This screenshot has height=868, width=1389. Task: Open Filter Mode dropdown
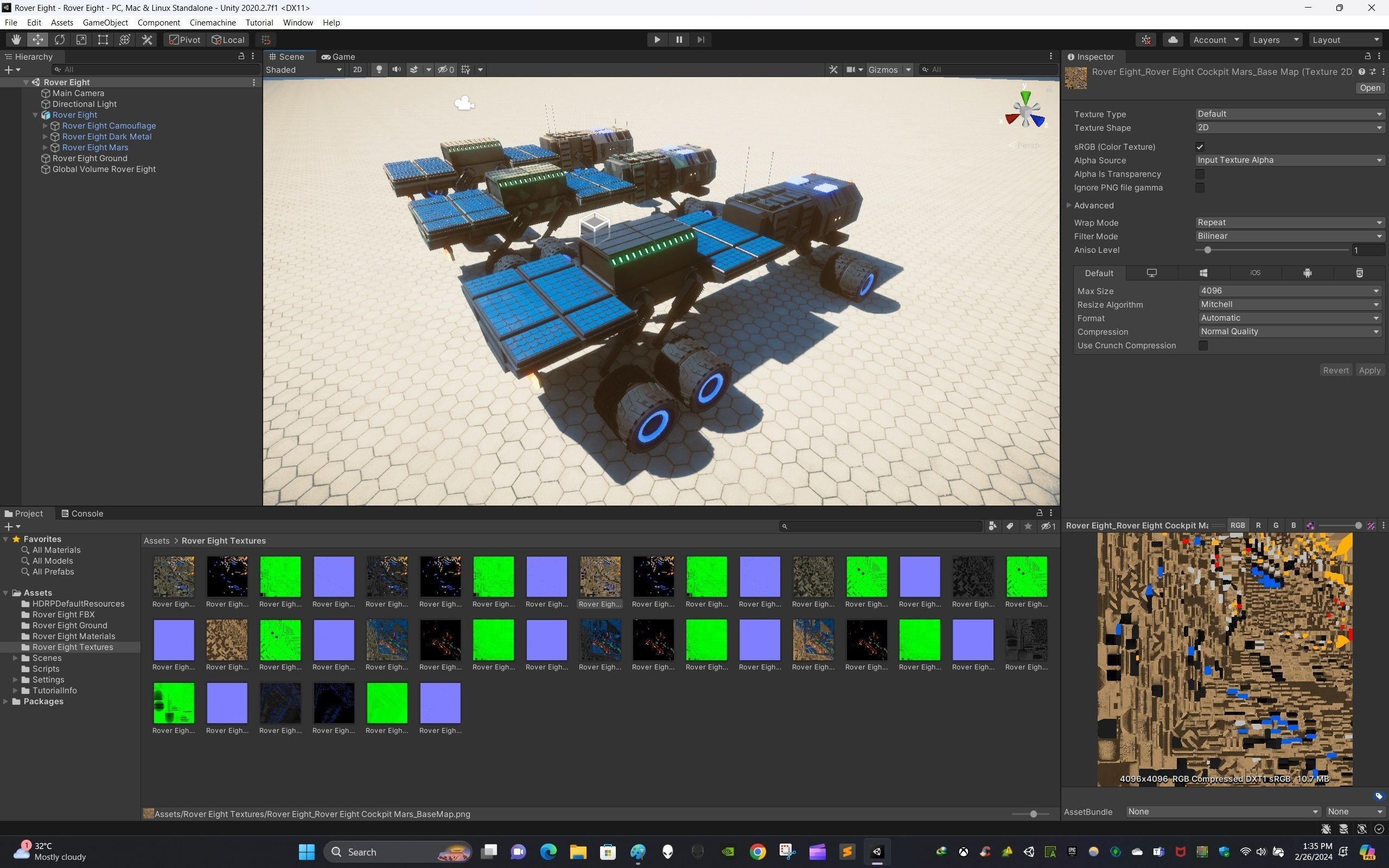pyautogui.click(x=1290, y=236)
